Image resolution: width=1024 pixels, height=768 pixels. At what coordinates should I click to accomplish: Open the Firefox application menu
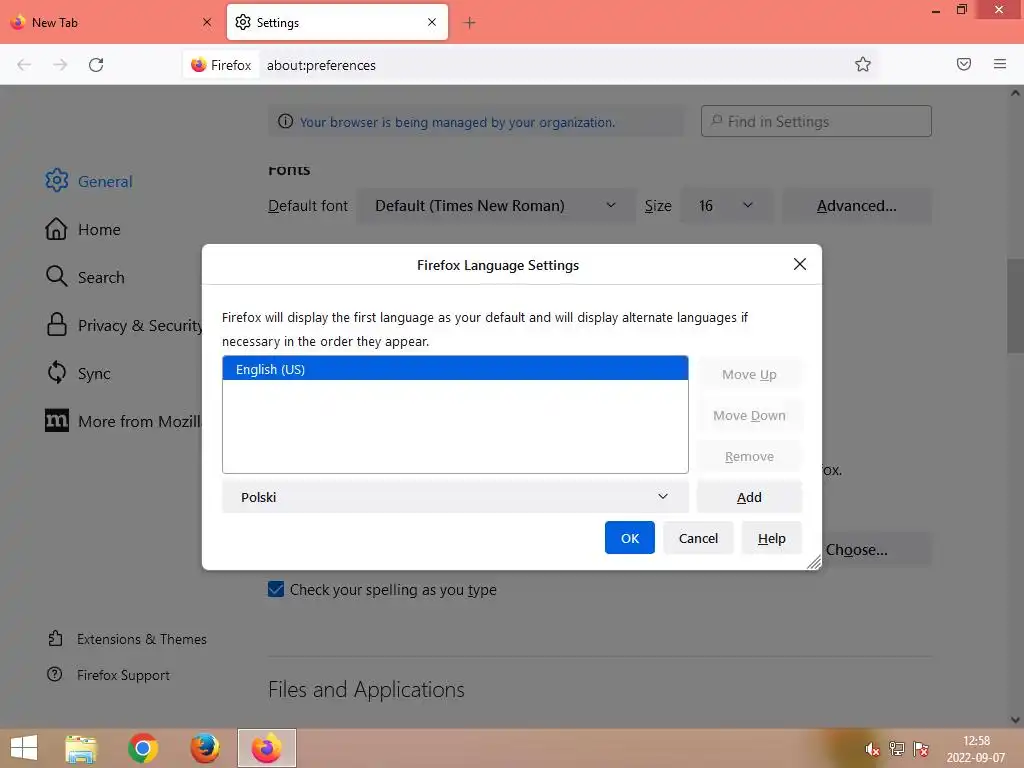pyautogui.click(x=1000, y=64)
